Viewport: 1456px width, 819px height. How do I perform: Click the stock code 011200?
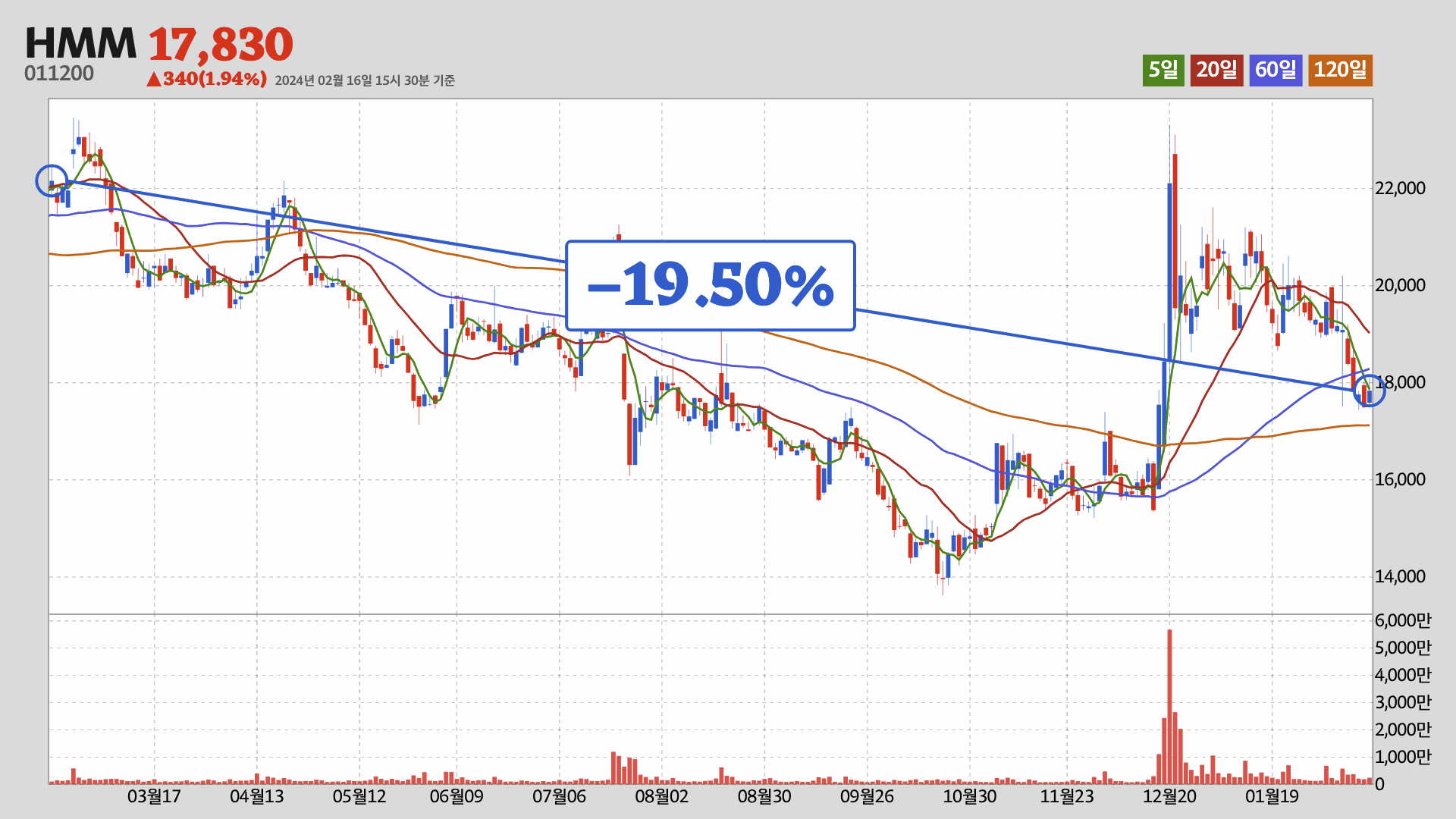59,74
